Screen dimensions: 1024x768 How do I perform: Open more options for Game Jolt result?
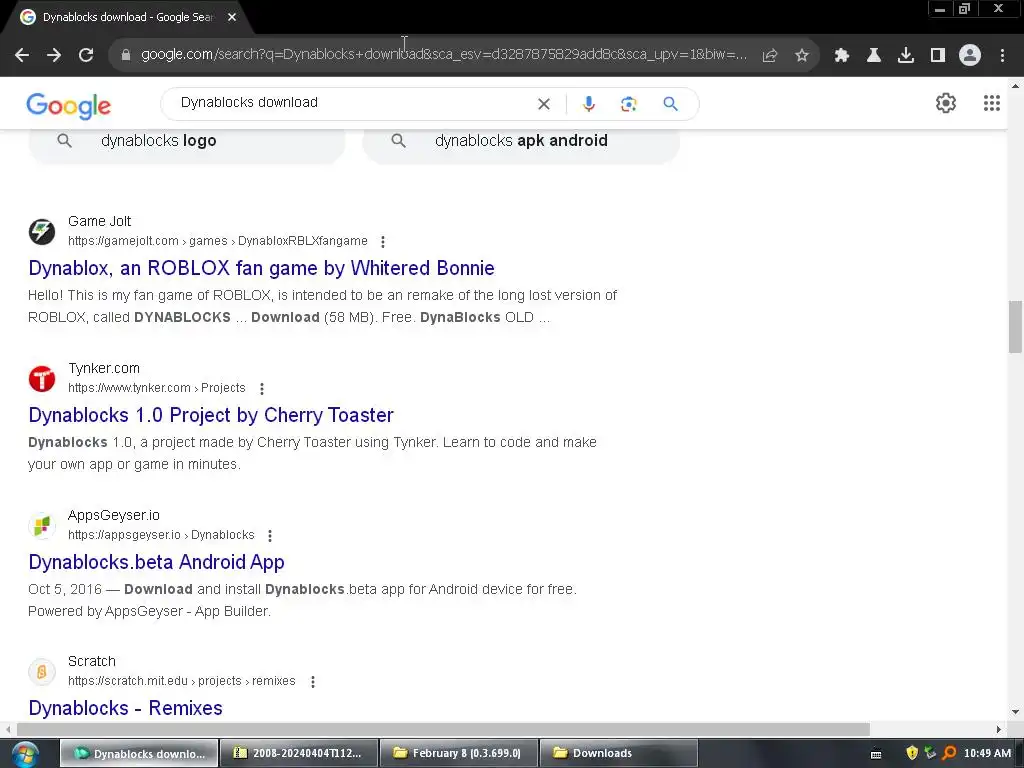coord(383,242)
